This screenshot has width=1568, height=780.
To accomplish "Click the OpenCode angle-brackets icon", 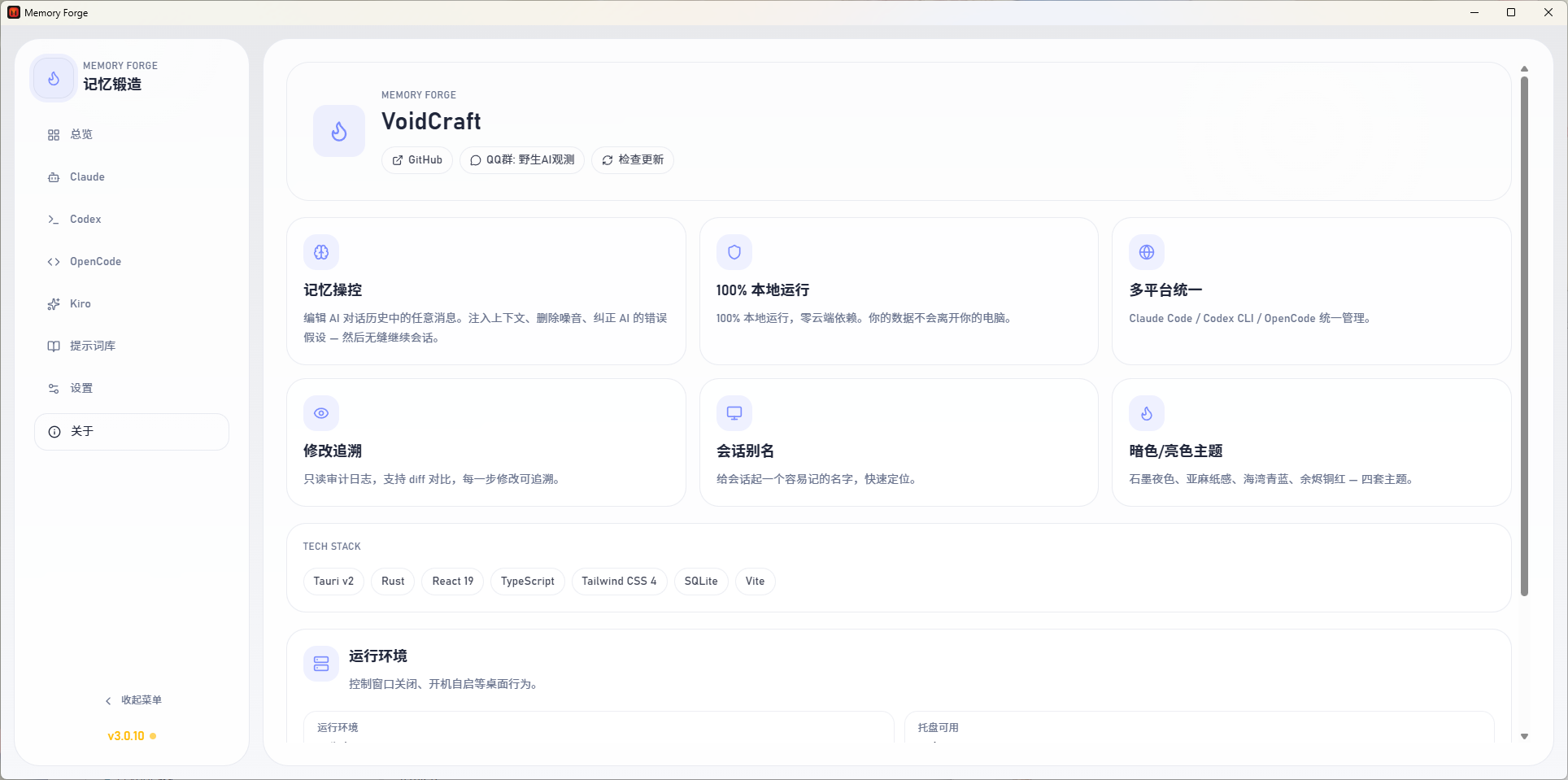I will [x=54, y=261].
